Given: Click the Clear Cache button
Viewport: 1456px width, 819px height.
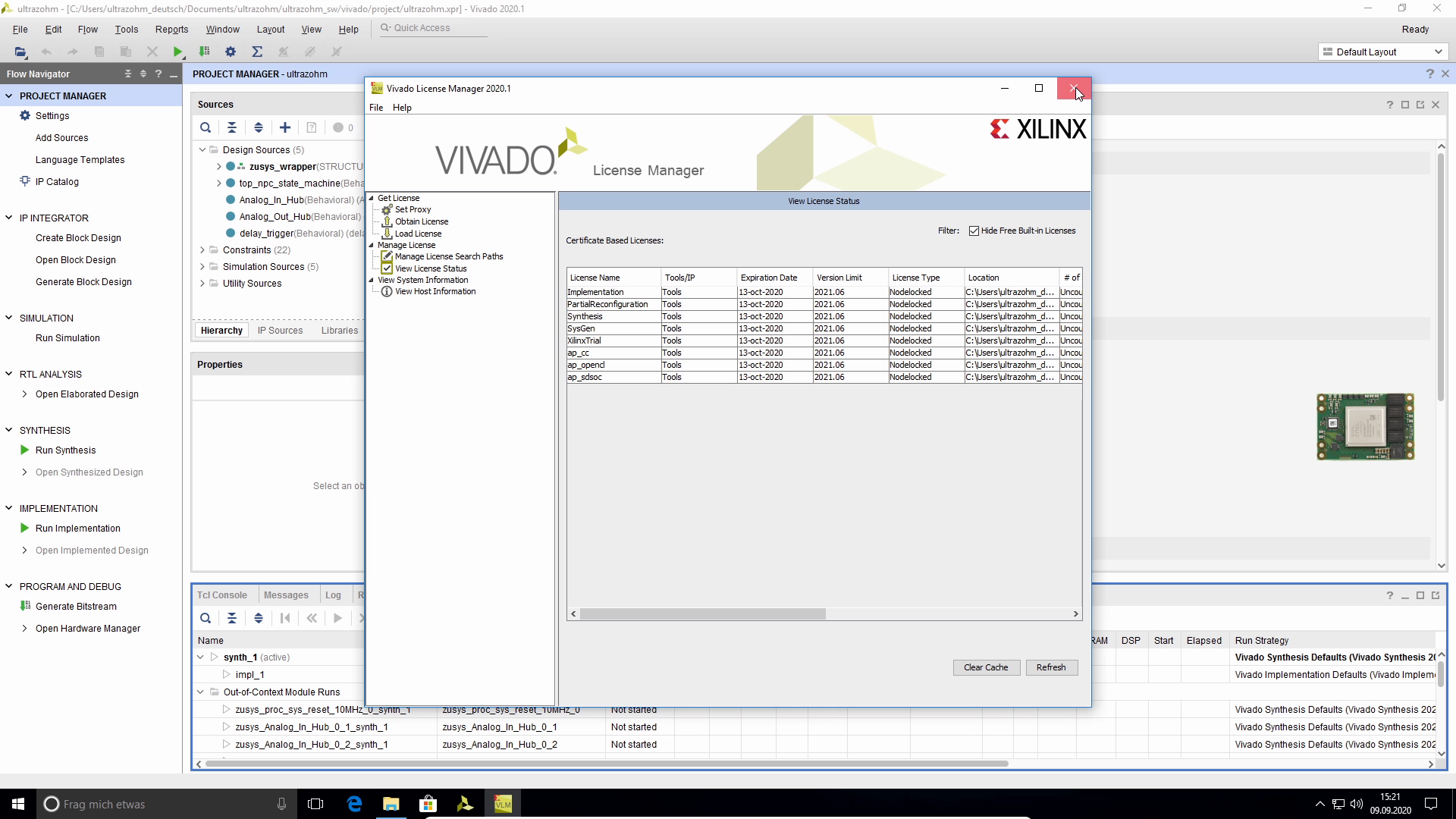Looking at the screenshot, I should coord(986,667).
